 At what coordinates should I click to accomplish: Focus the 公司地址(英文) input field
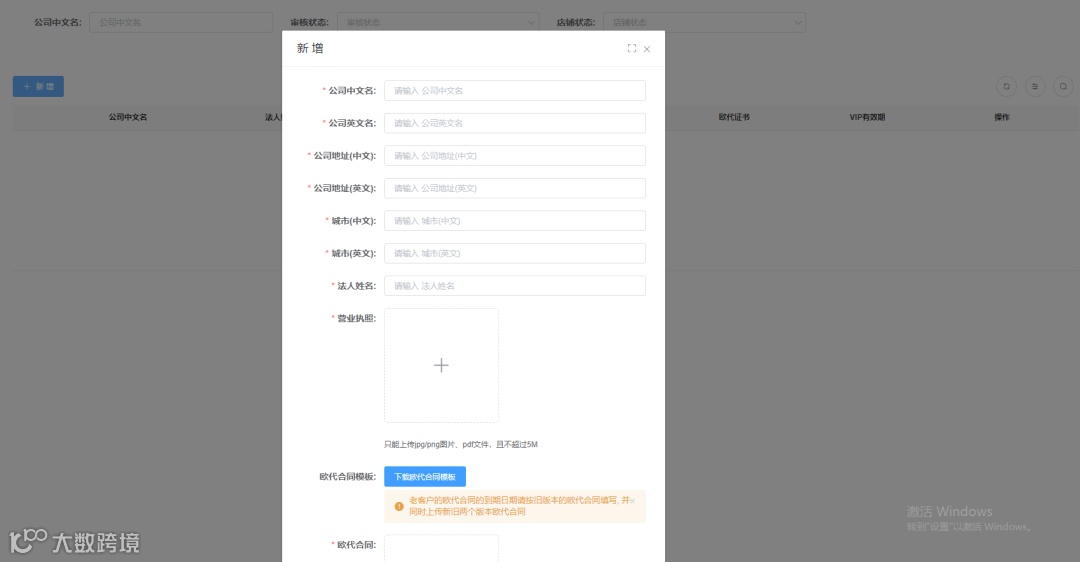pos(515,188)
